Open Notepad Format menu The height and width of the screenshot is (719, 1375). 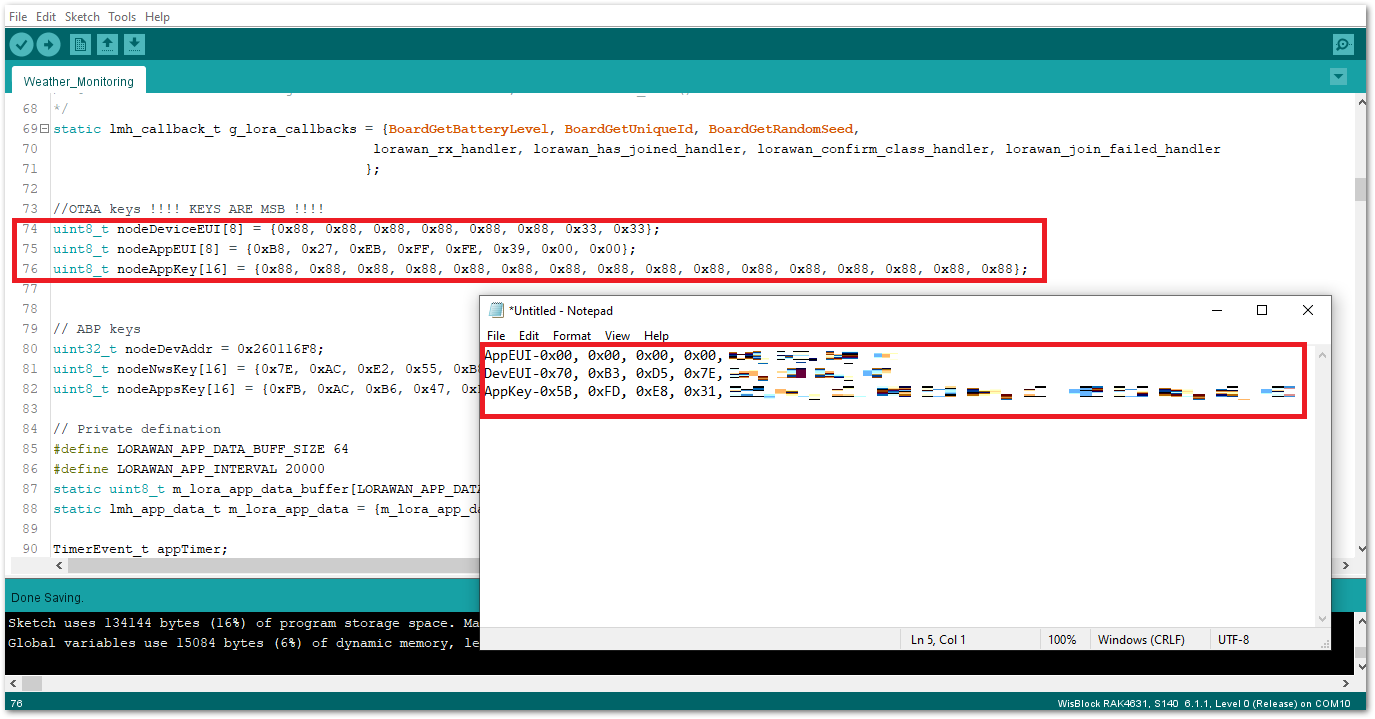point(572,336)
